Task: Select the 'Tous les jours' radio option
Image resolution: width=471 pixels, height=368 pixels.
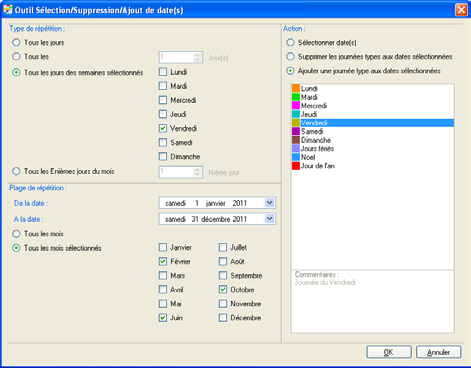Action: (x=16, y=42)
